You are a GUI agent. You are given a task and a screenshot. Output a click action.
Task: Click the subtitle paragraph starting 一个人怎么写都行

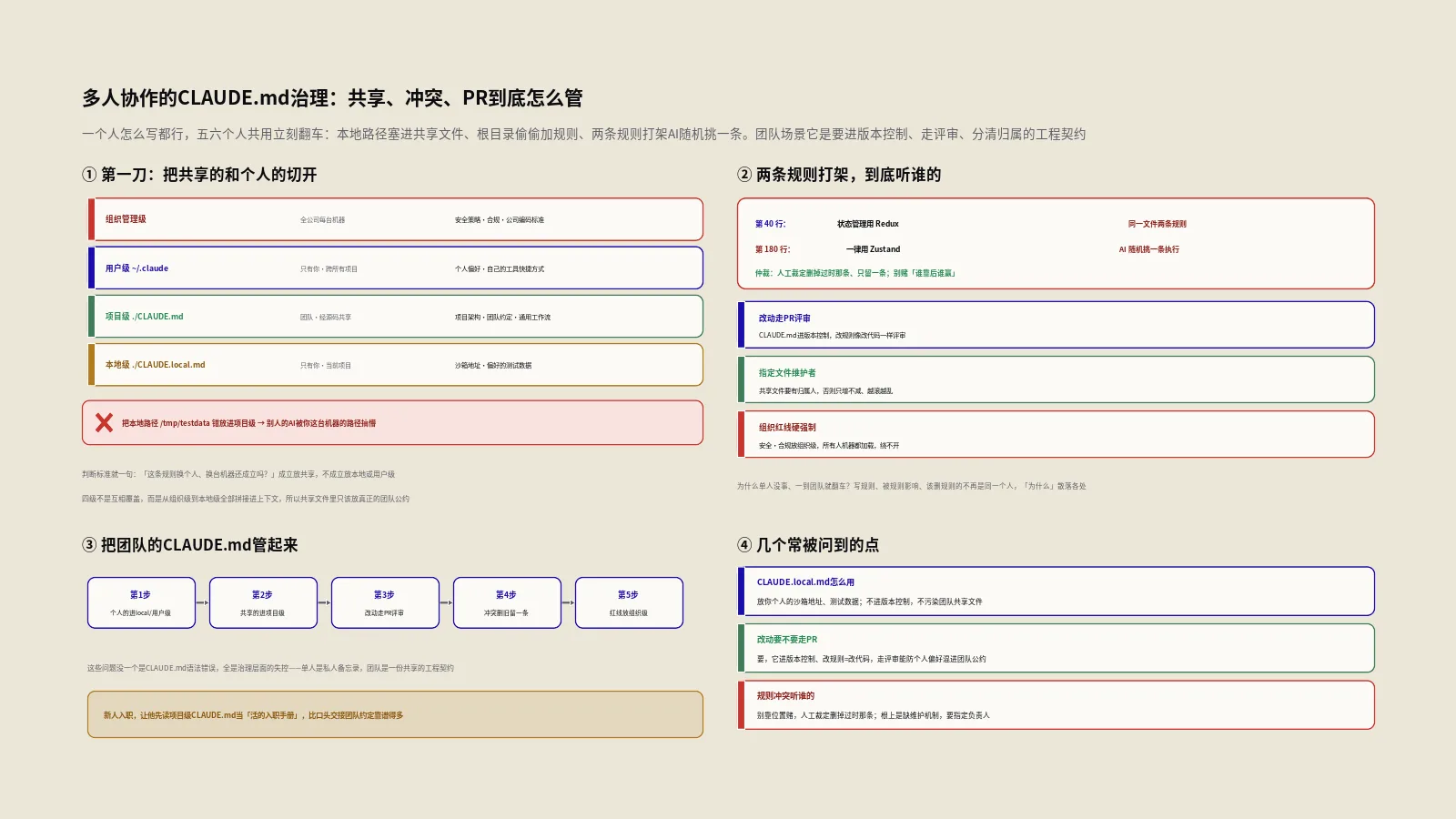(583, 134)
